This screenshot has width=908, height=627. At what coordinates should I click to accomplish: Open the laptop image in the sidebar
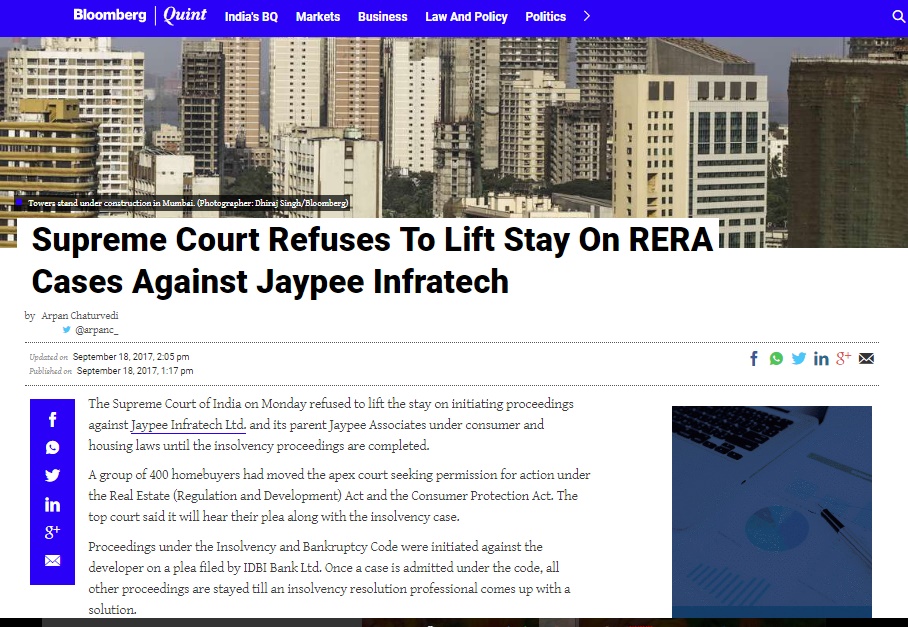coord(771,512)
